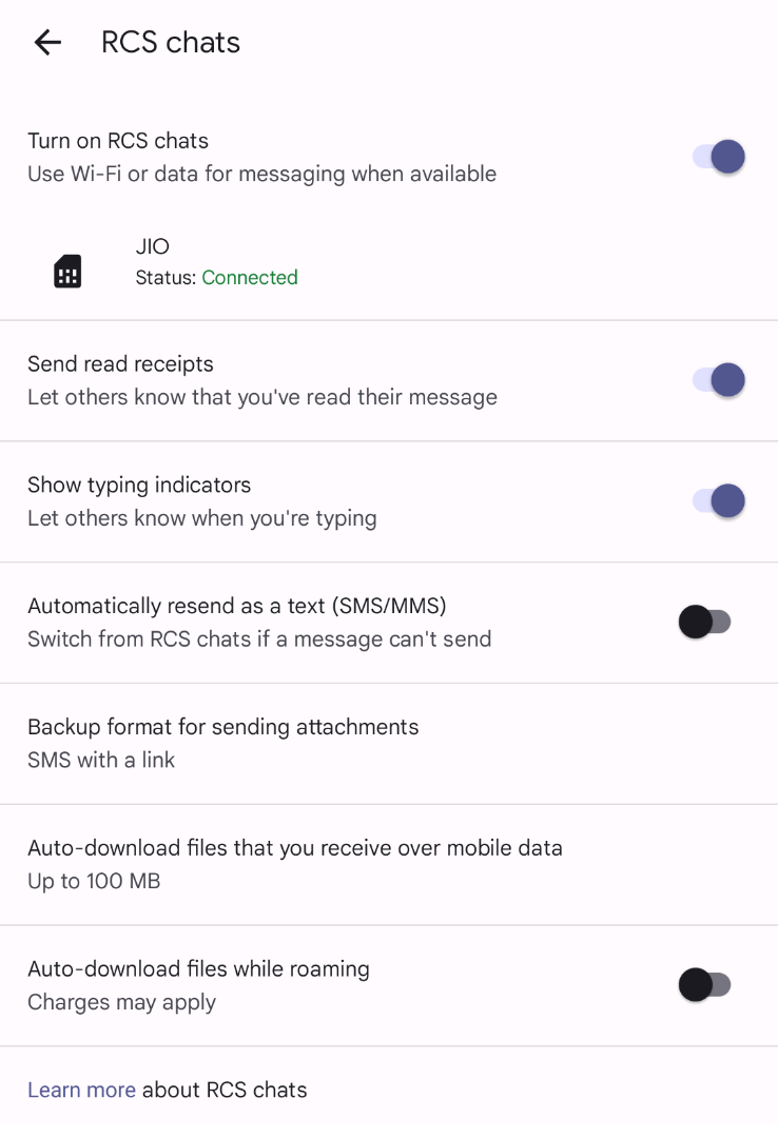Tap the JIO carrier name
Image resolution: width=778 pixels, height=1125 pixels.
[x=153, y=246]
